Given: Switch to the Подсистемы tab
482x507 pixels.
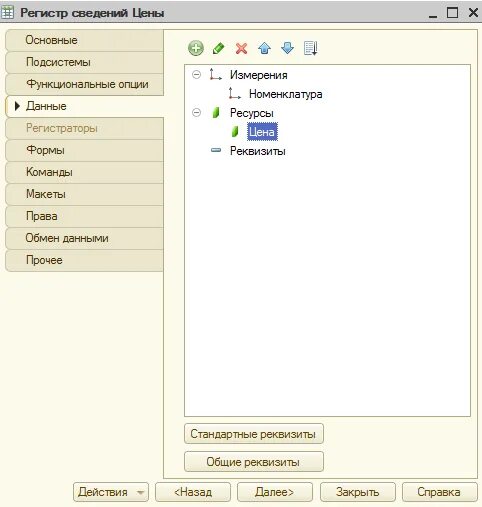Looking at the screenshot, I should coord(85,62).
